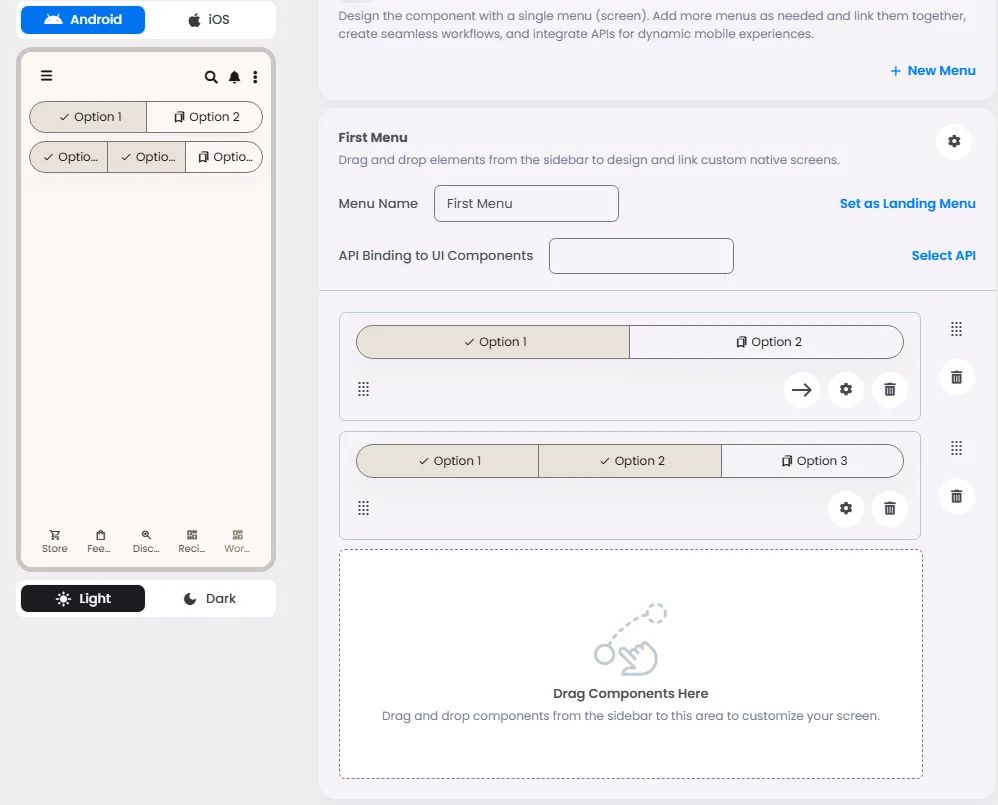The width and height of the screenshot is (998, 805).
Task: Switch to iOS platform tab
Action: (x=210, y=20)
